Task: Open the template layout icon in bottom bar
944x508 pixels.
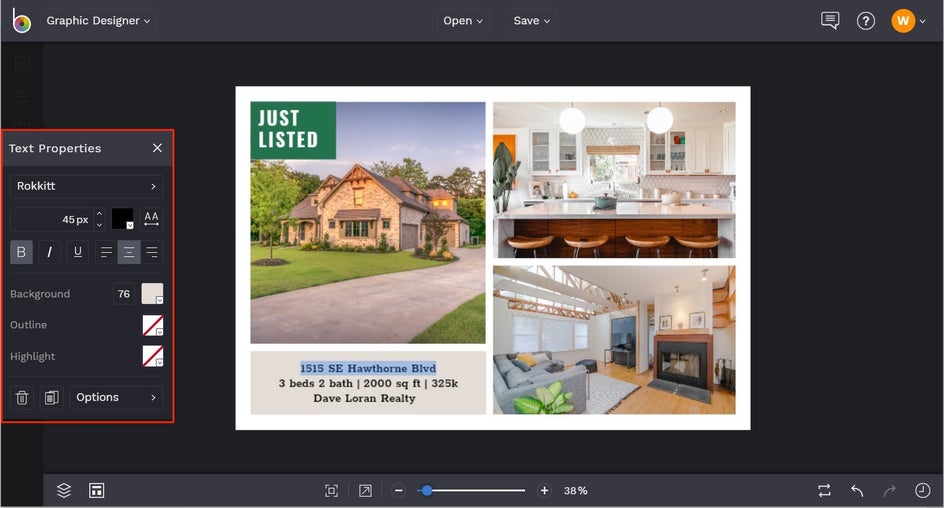Action: click(96, 491)
